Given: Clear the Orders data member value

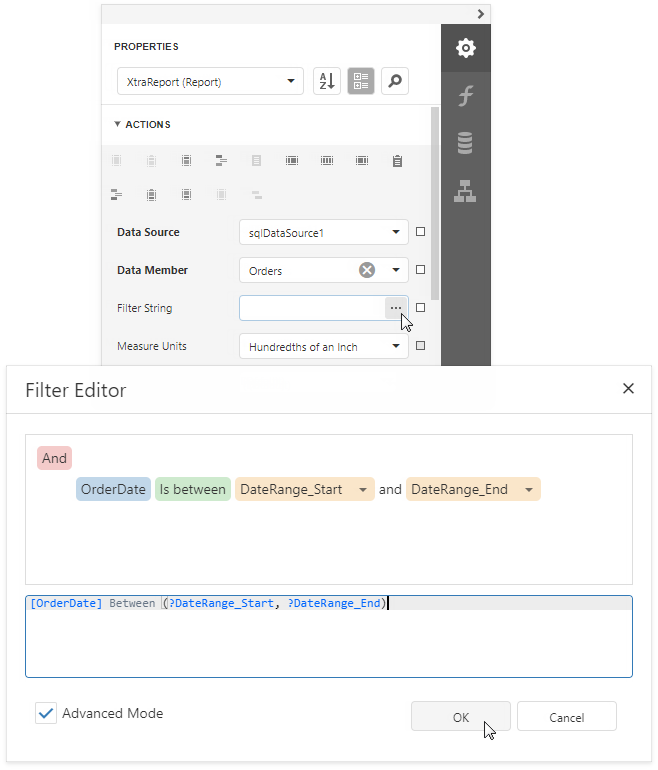Looking at the screenshot, I should tap(367, 270).
